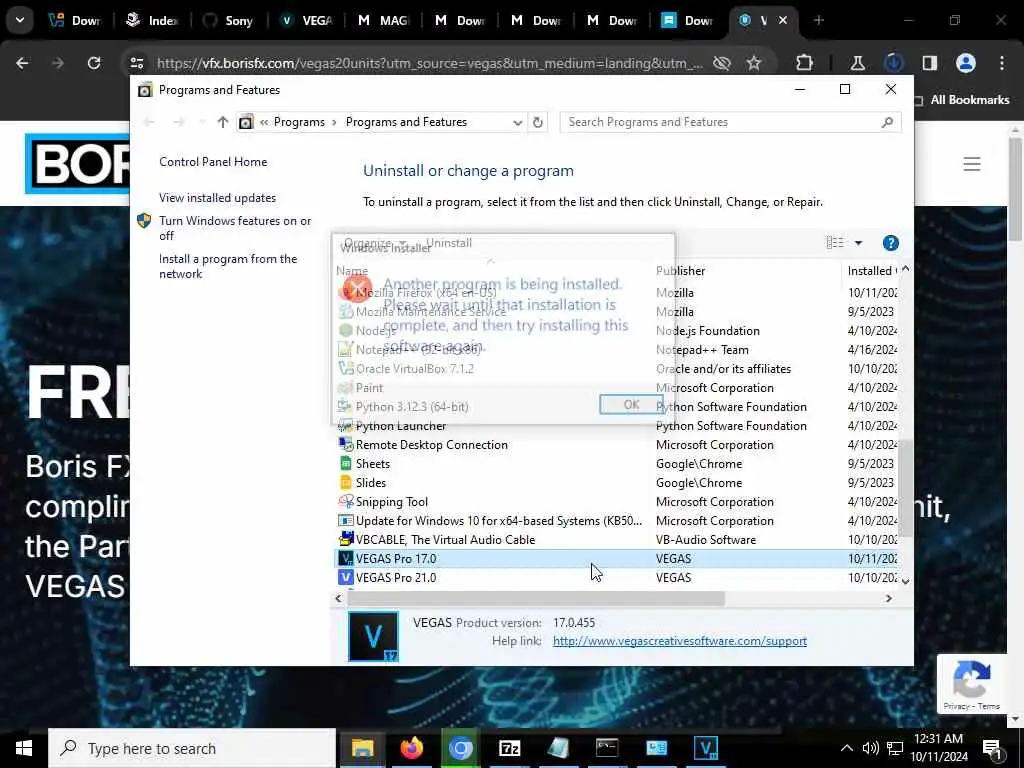This screenshot has height=768, width=1024.
Task: Click the horizontal scrollbar left arrow in program list
Action: (338, 598)
